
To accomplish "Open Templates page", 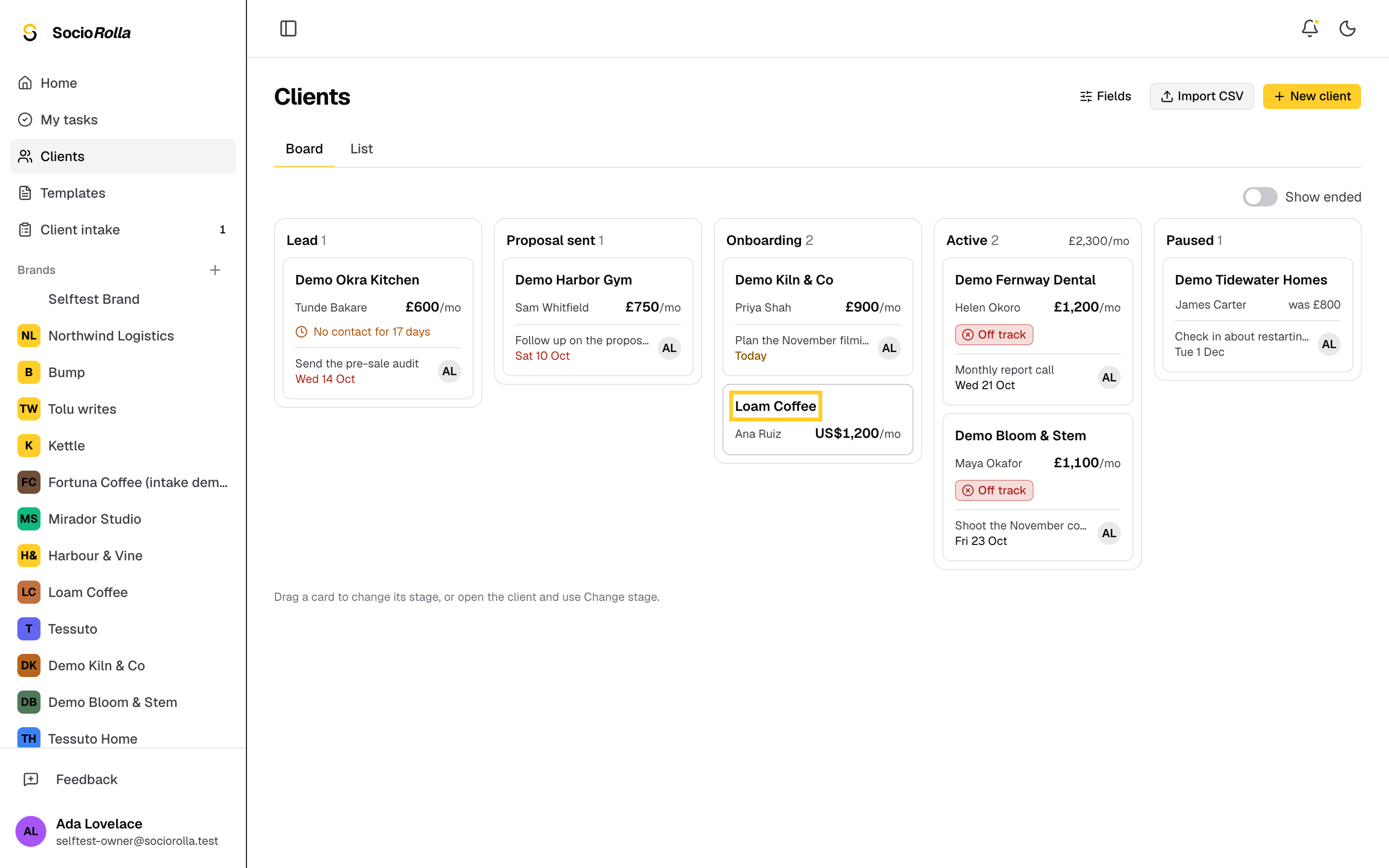I will tap(123, 193).
